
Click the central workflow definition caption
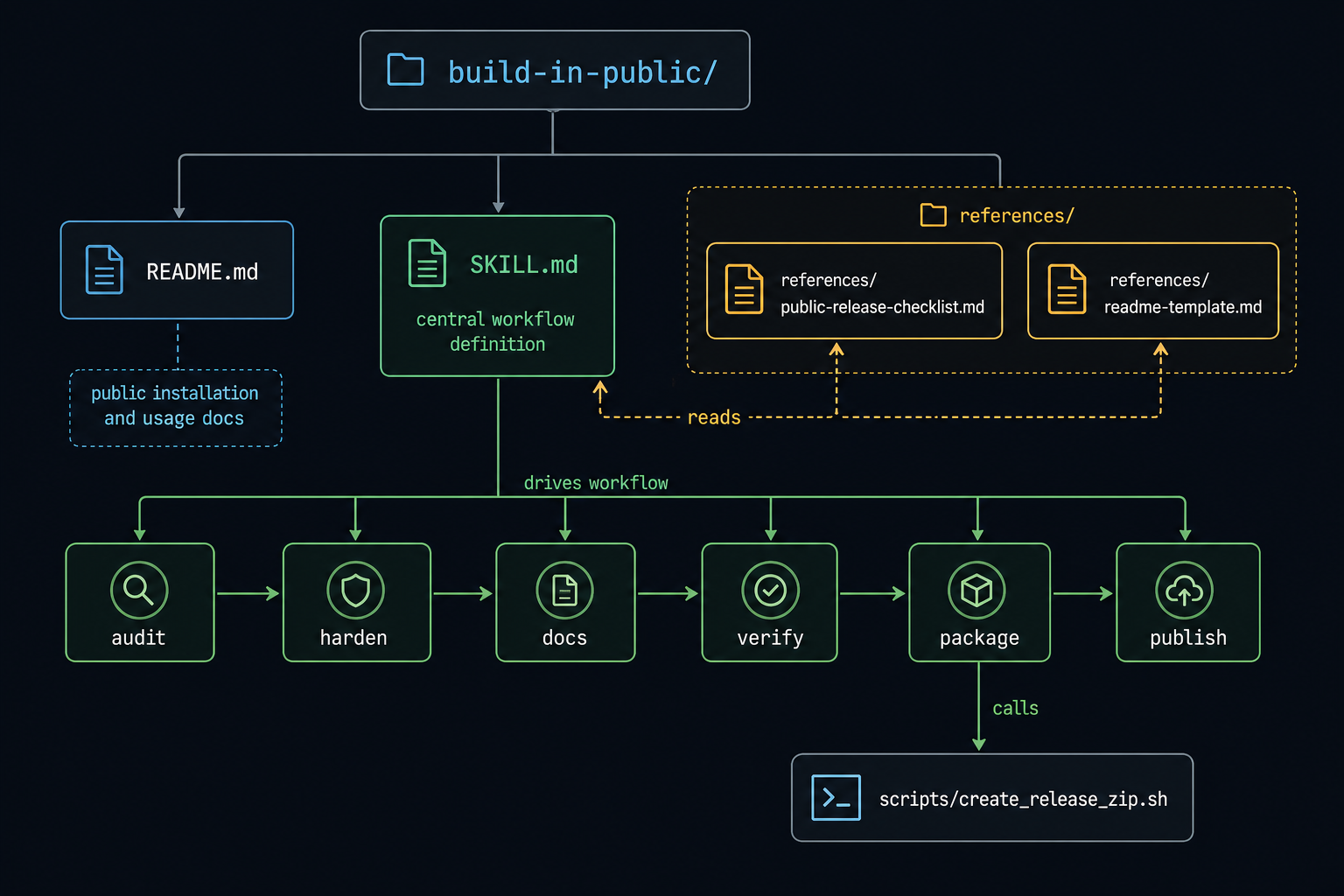[496, 332]
